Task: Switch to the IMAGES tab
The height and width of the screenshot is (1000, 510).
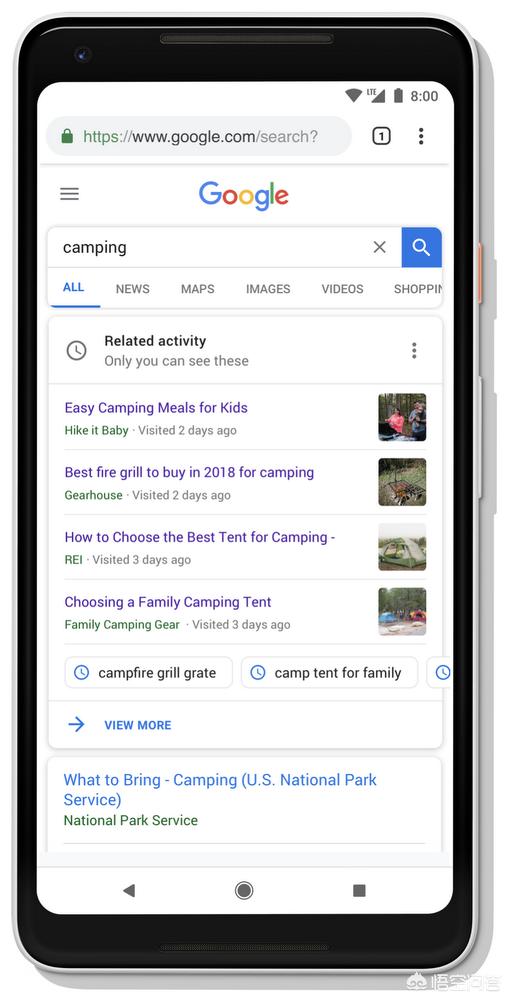Action: [268, 289]
